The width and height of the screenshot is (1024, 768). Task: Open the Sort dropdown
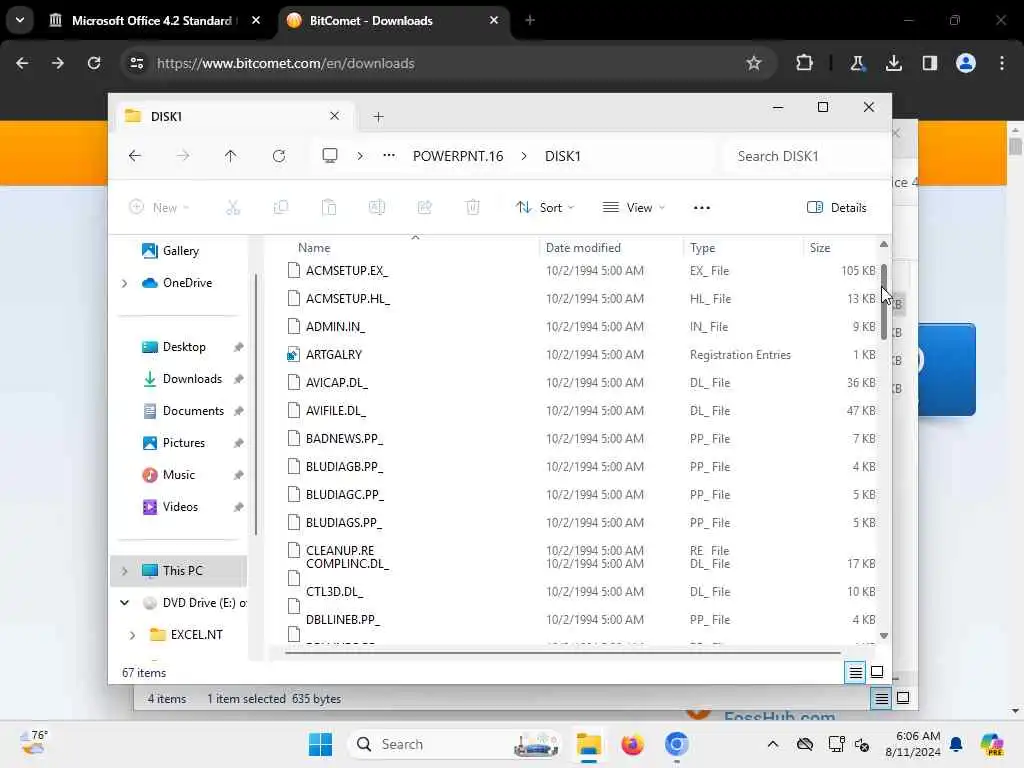coord(545,208)
